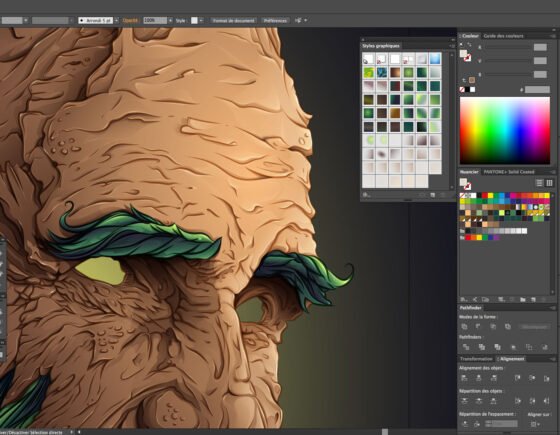Screen dimensions: 560x435
Task: Apply Minus Front shape mode in Pathfinder
Action: point(479,326)
